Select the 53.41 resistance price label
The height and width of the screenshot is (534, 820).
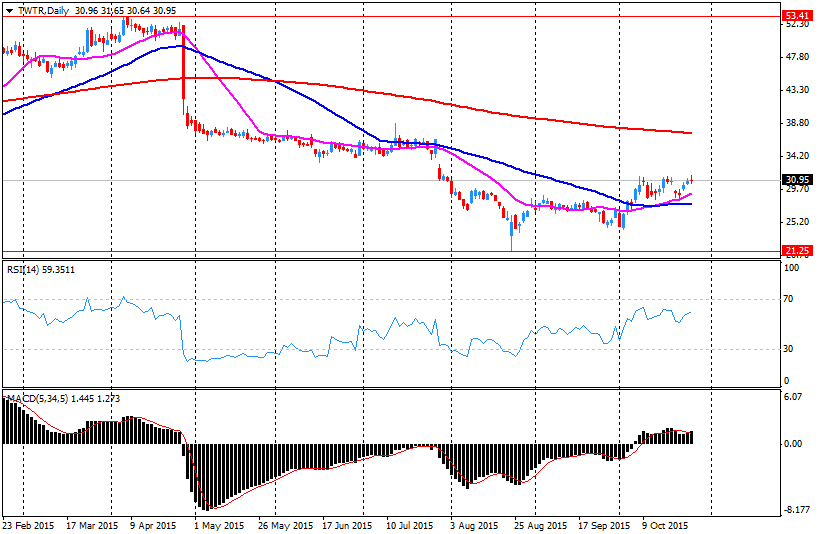click(797, 16)
